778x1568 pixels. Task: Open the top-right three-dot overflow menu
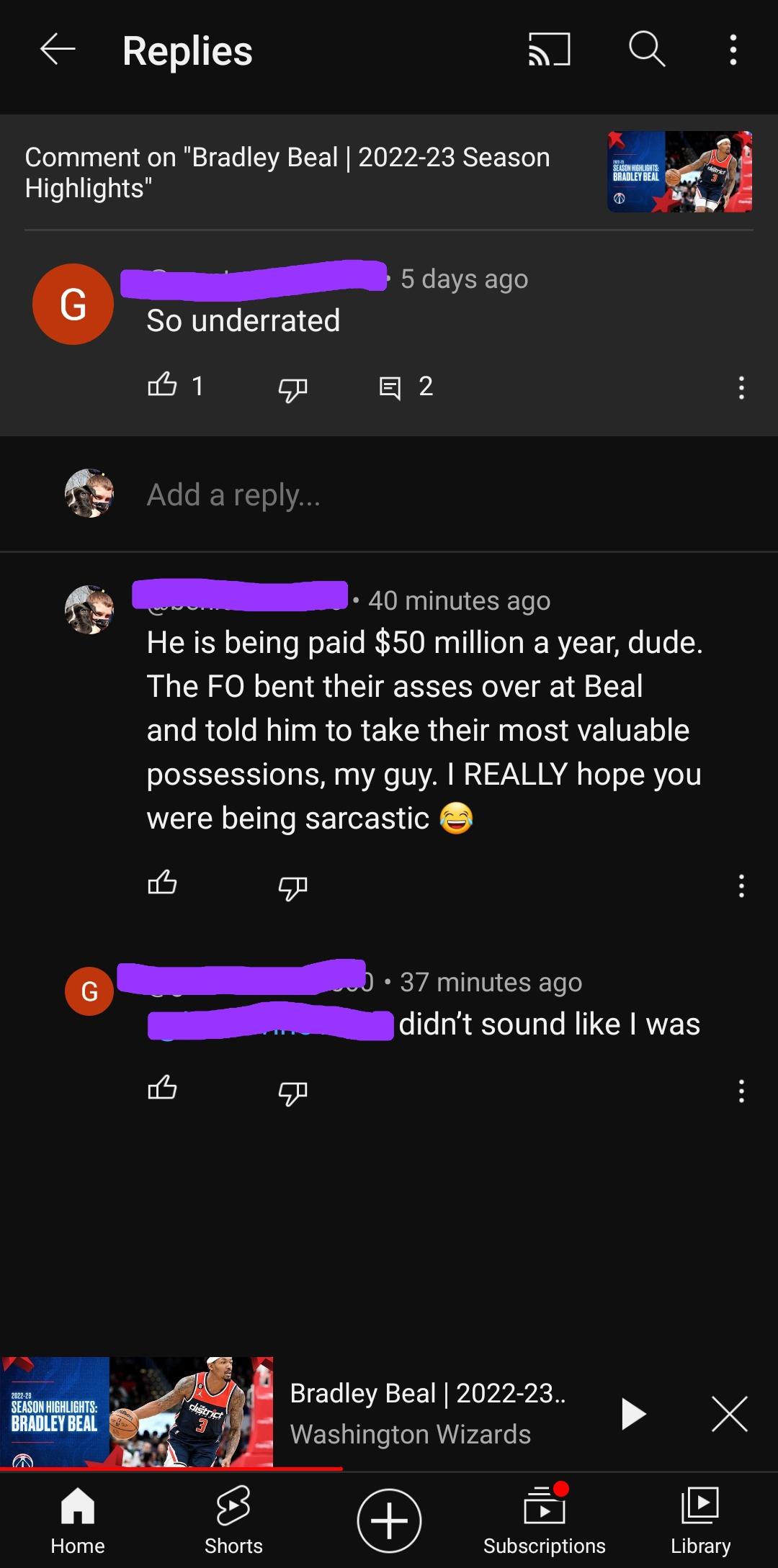pos(733,50)
